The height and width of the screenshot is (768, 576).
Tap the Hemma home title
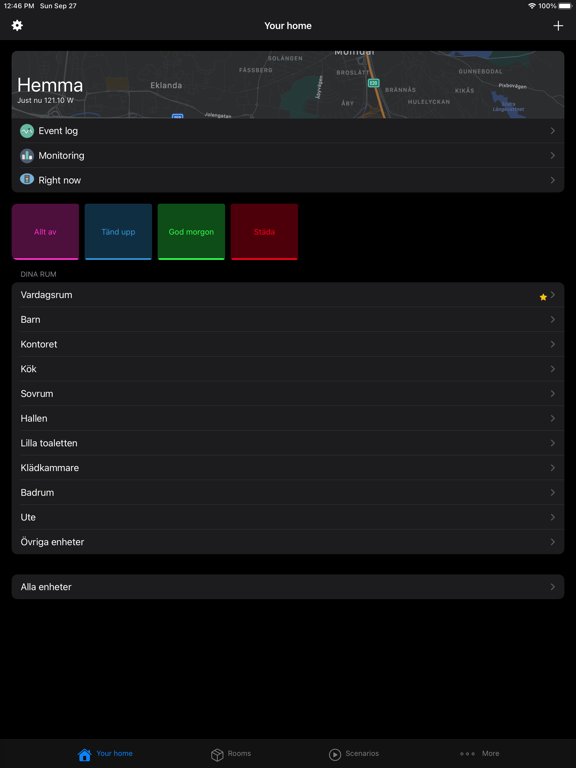(x=50, y=85)
